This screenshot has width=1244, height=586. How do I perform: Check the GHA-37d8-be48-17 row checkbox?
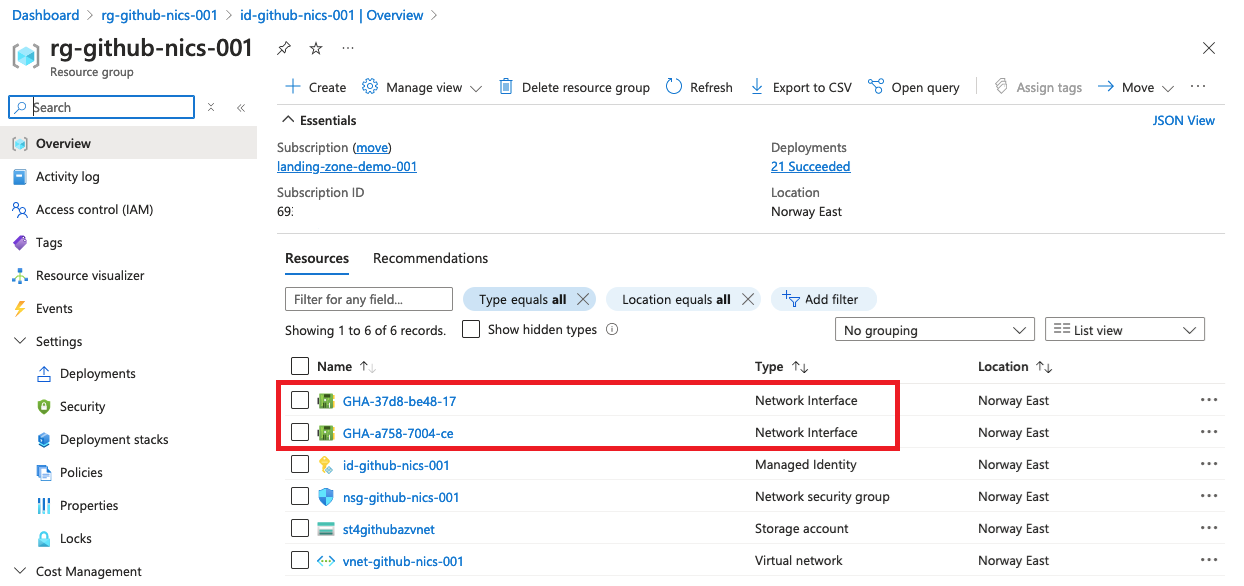pos(300,401)
